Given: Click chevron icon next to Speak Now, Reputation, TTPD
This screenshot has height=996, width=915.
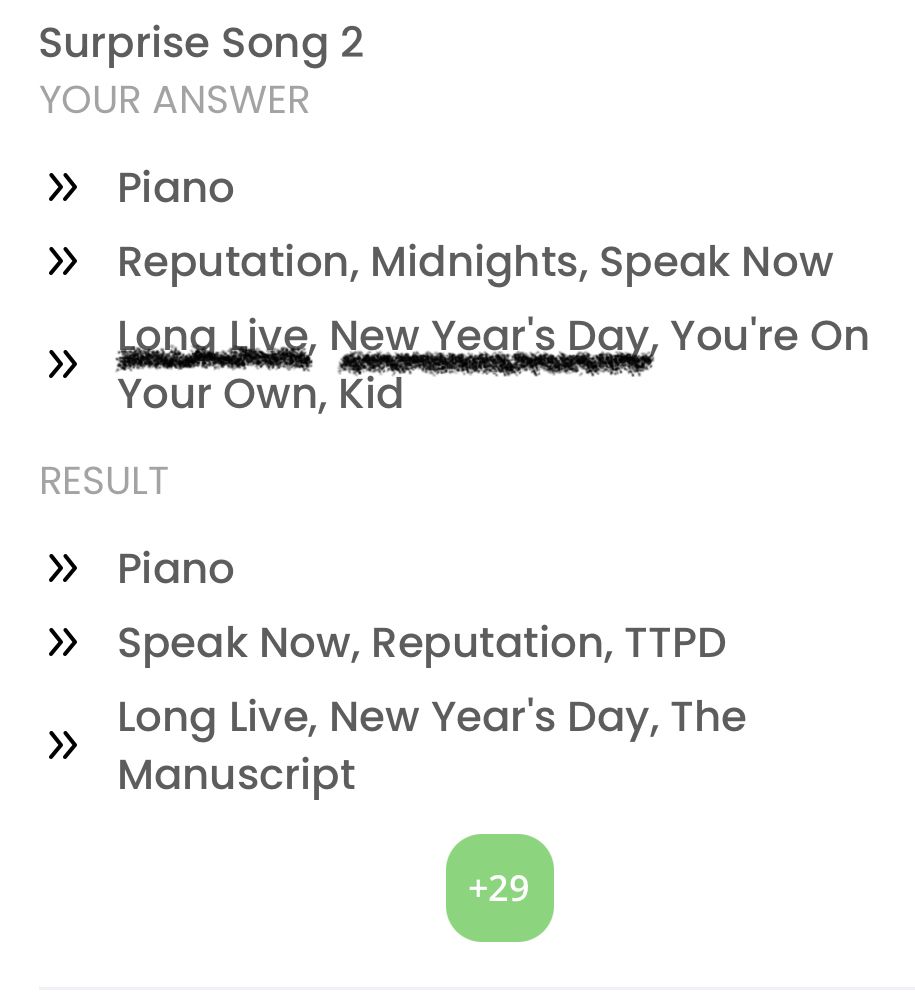Looking at the screenshot, I should pyautogui.click(x=62, y=642).
